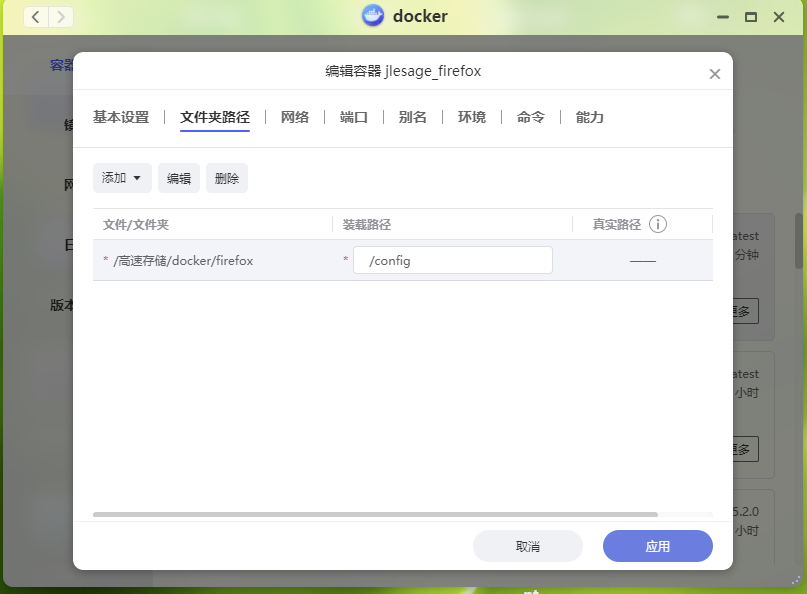Click the info icon beside 真实路径
This screenshot has width=807, height=594.
[x=657, y=224]
